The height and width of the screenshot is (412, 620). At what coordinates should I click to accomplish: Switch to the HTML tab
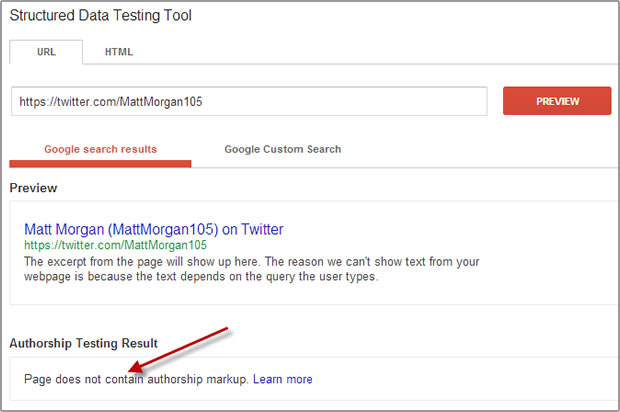point(119,52)
